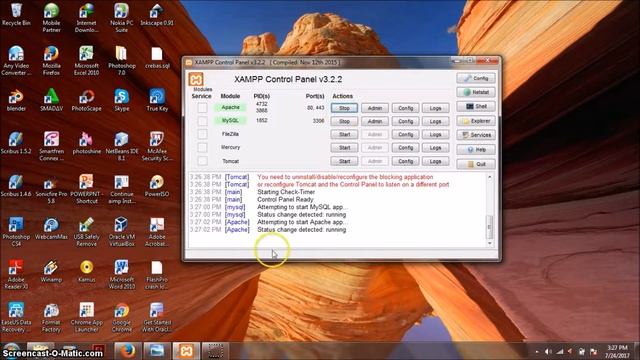Screen dimensions: 640x360
Task: Select the Format Factory desktop icon
Action: [51, 318]
